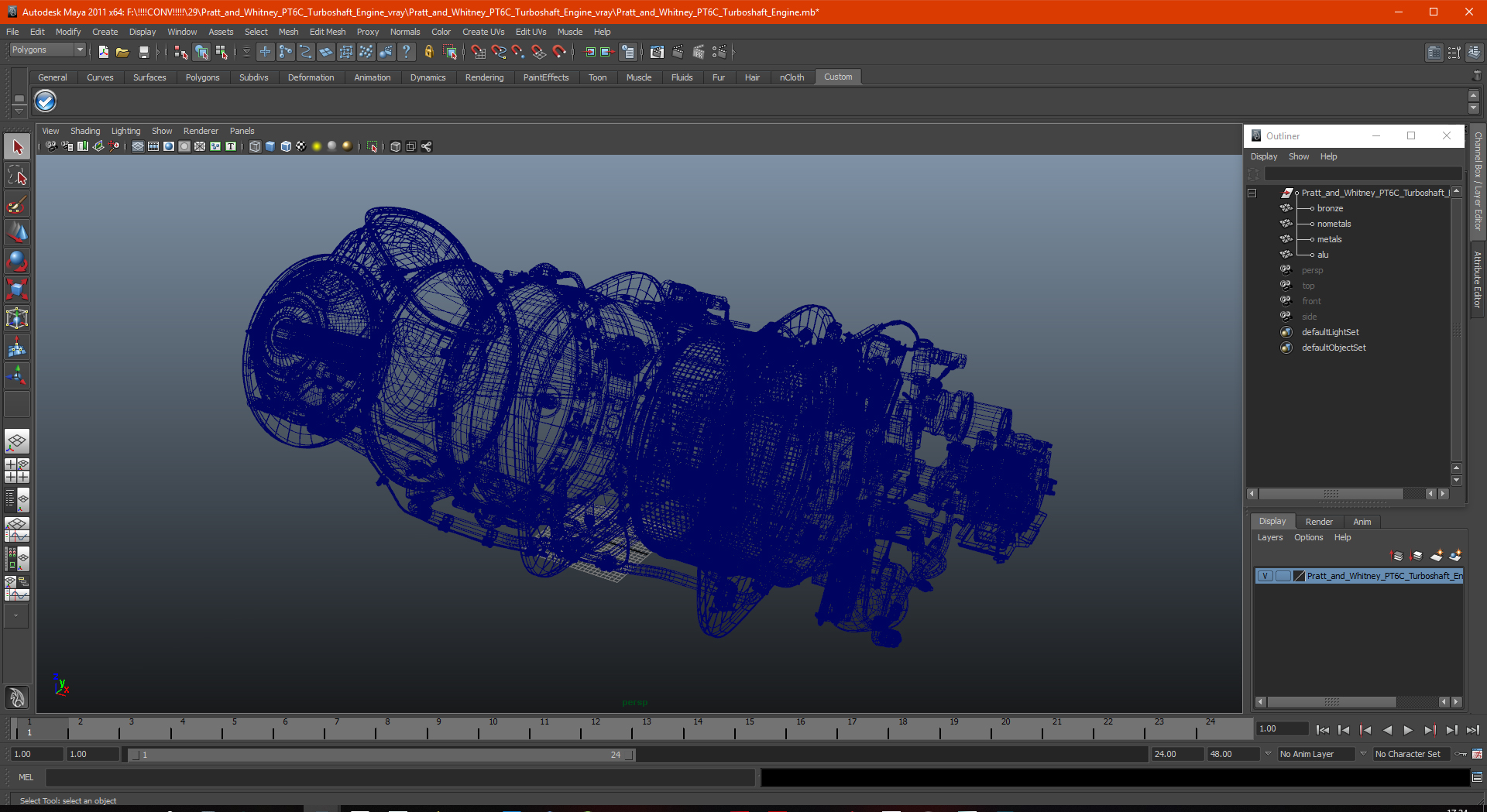This screenshot has width=1487, height=812.
Task: Expand layout shortcuts arrow below toolbox
Action: 17,616
